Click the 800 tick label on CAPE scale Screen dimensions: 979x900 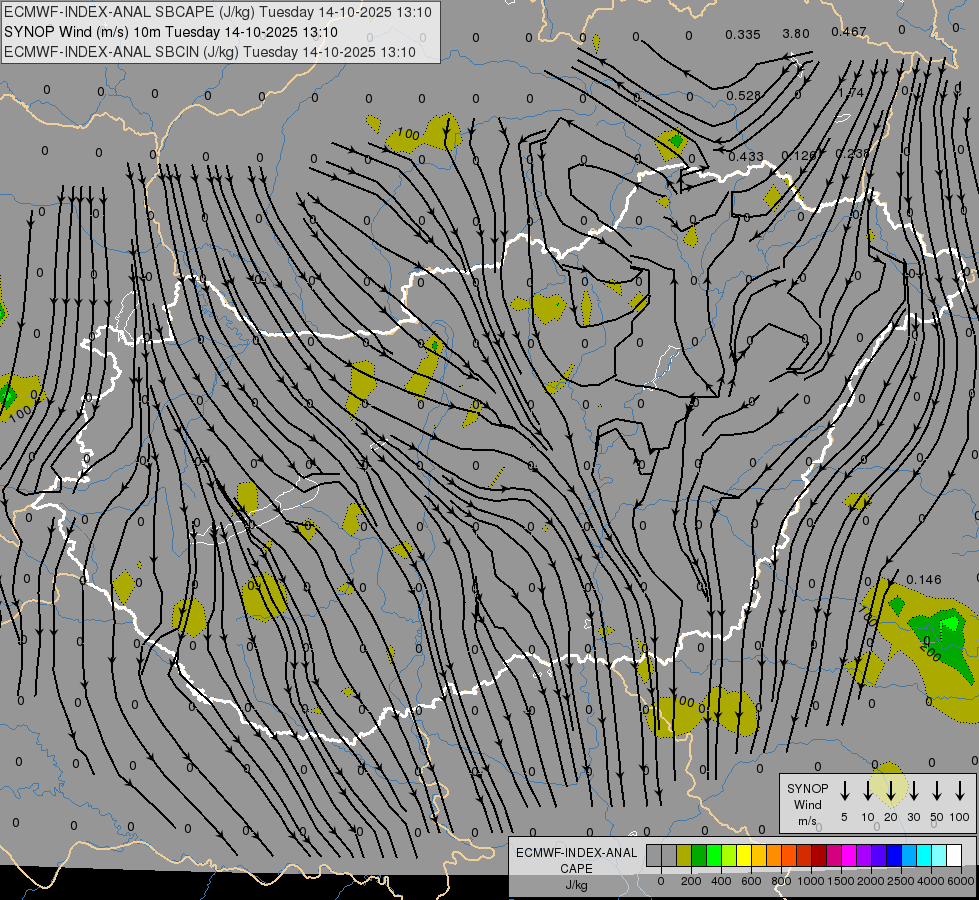pyautogui.click(x=781, y=881)
